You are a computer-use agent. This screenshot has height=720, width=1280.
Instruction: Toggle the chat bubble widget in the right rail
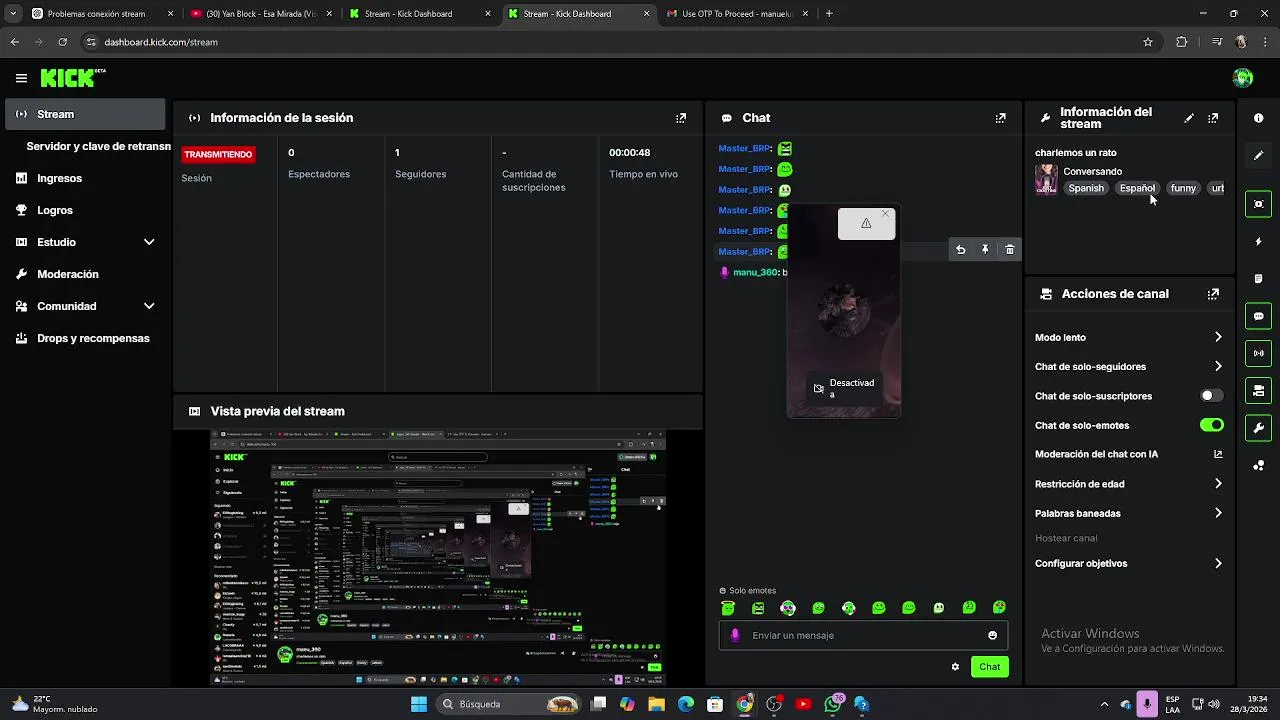1258,316
